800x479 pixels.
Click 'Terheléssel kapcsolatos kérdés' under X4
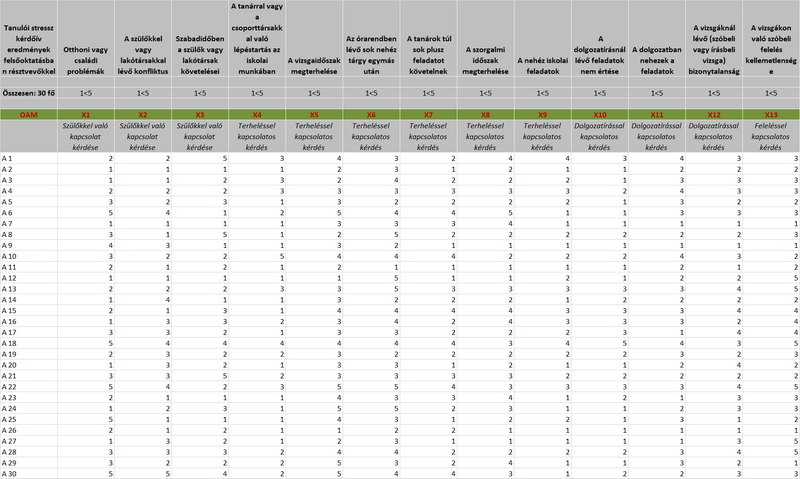pos(257,136)
